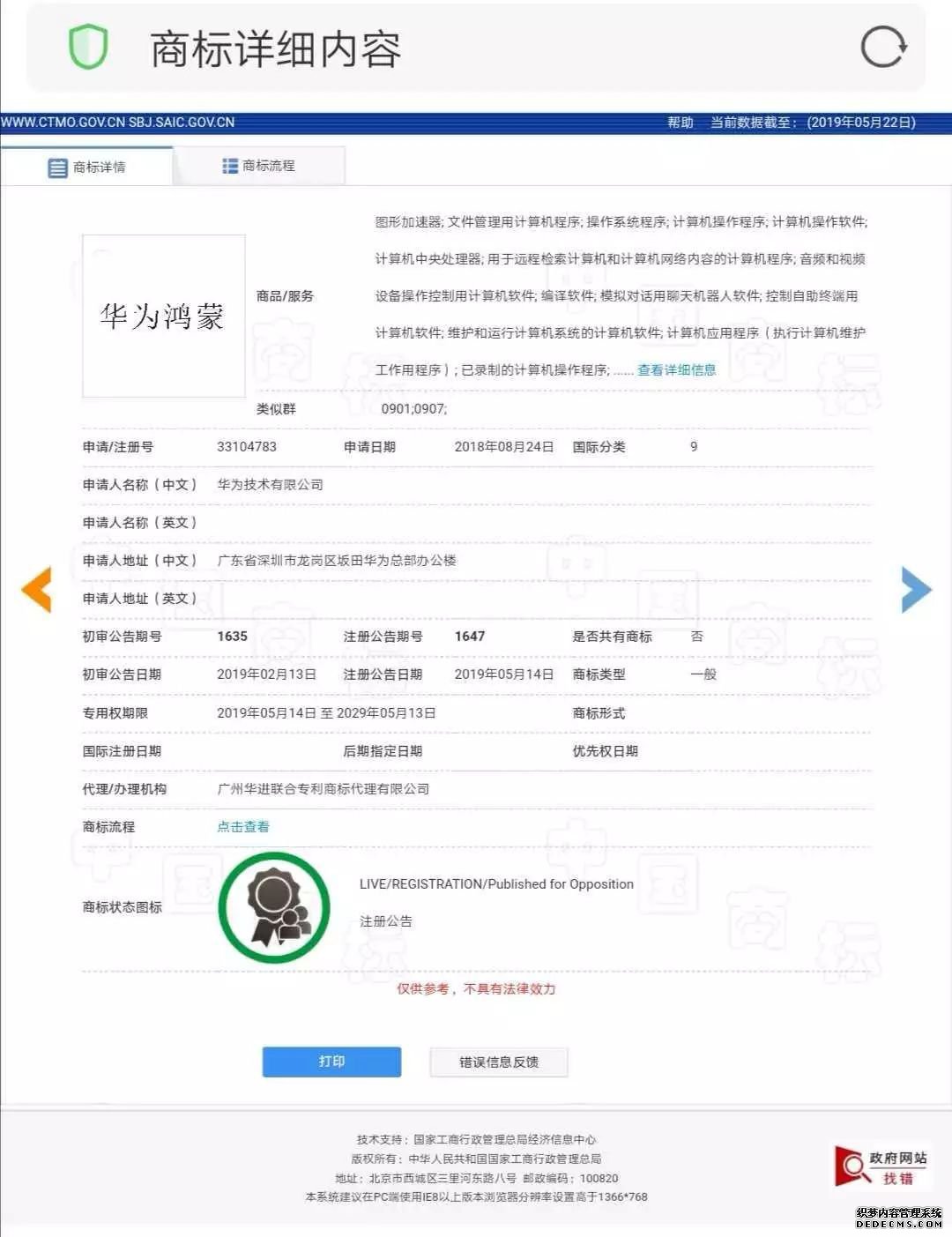Click the data cutoff date (2019年05月22日)

click(861, 123)
